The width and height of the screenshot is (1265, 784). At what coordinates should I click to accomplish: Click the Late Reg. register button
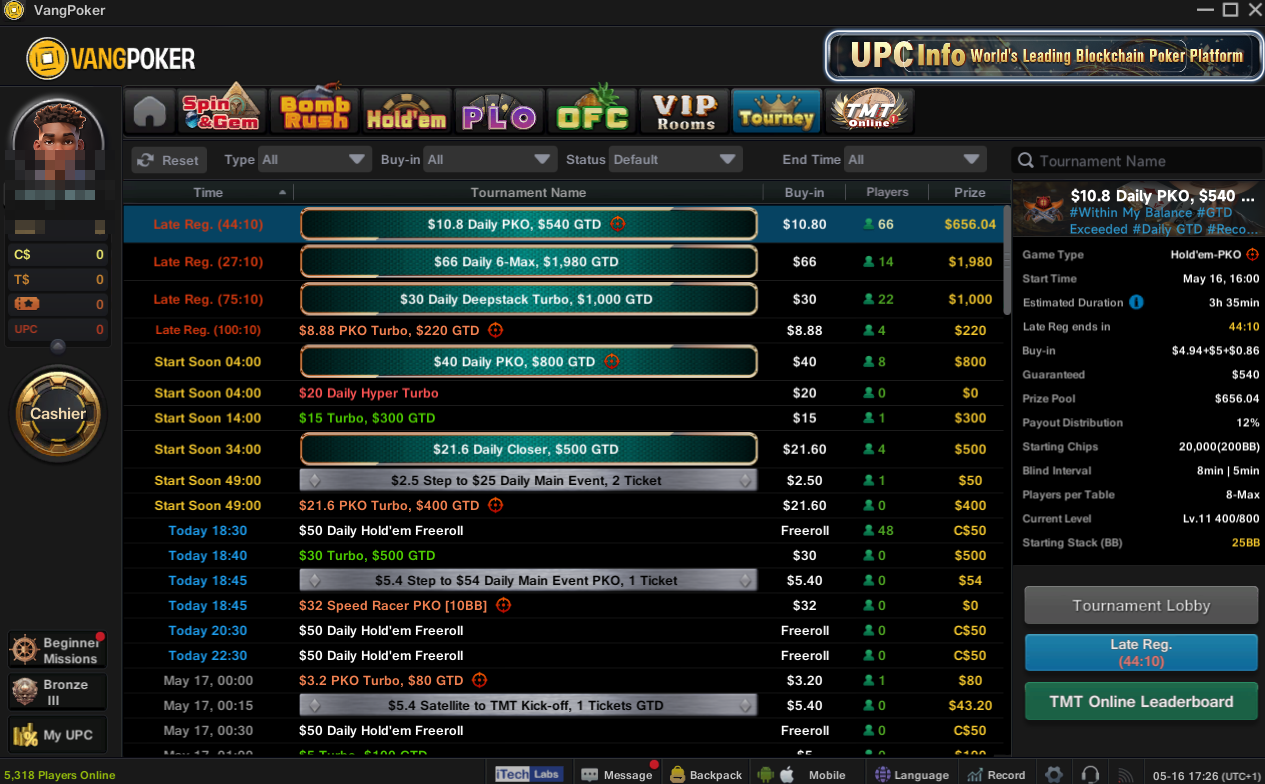tap(1141, 653)
